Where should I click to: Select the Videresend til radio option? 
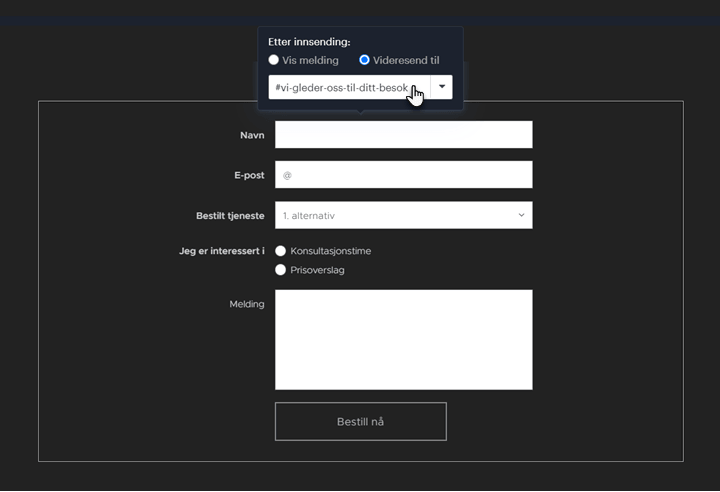pyautogui.click(x=364, y=60)
